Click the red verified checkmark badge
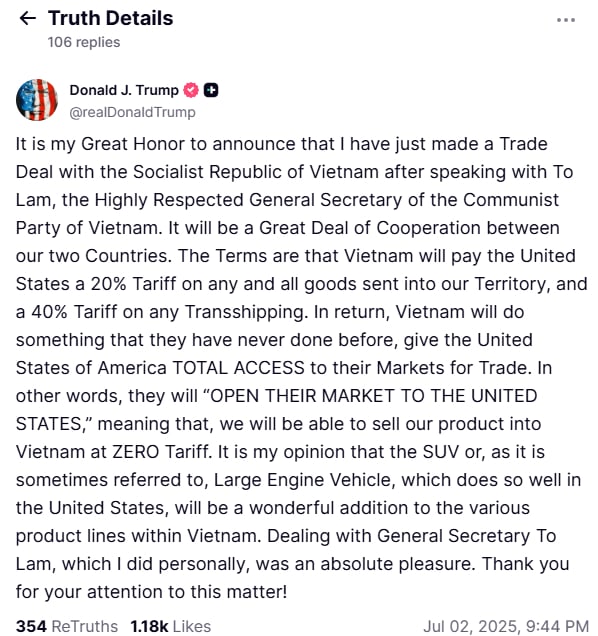The height and width of the screenshot is (636, 598). 191,90
